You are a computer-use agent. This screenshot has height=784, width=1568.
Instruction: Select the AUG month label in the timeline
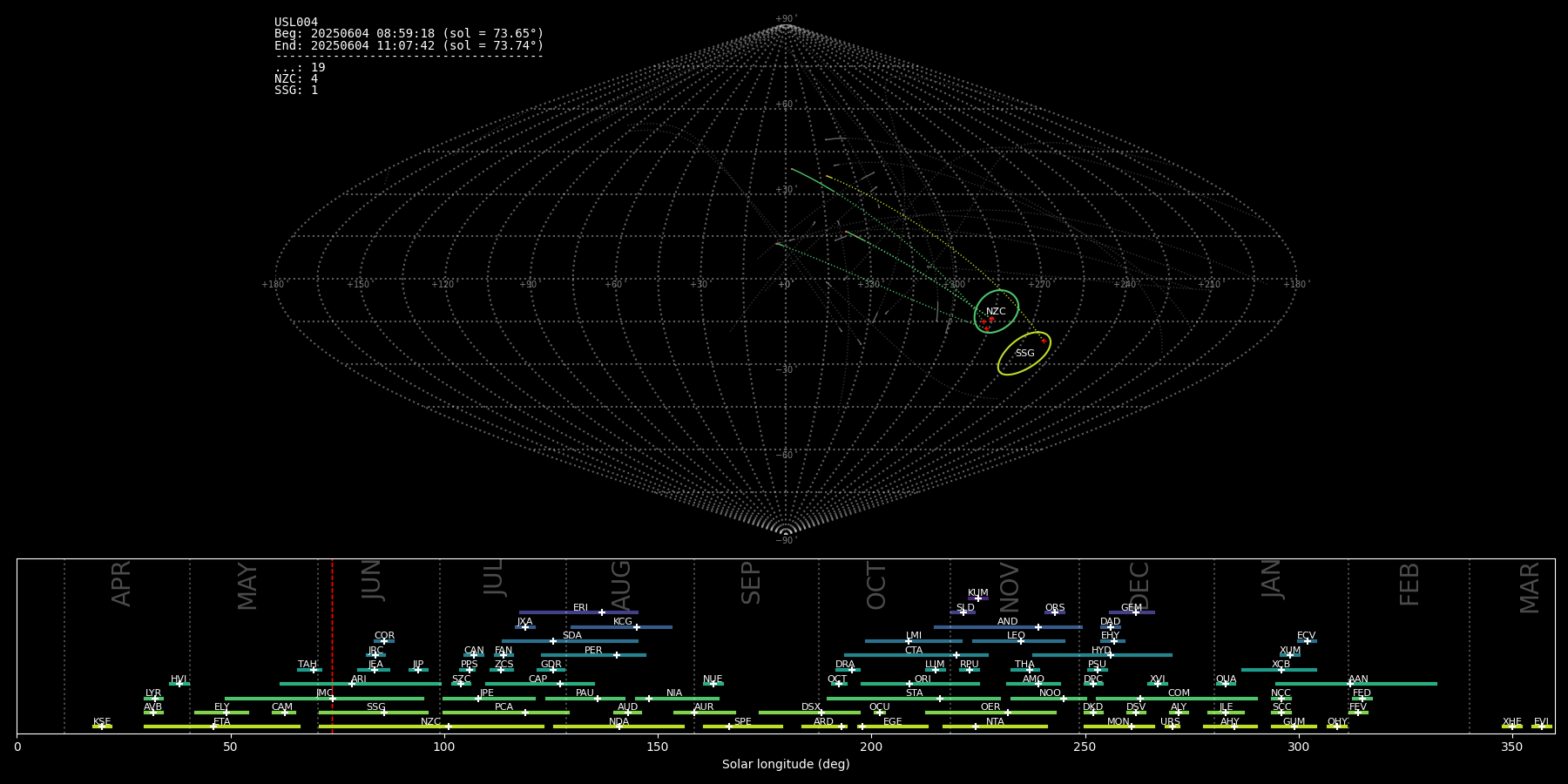coord(620,585)
